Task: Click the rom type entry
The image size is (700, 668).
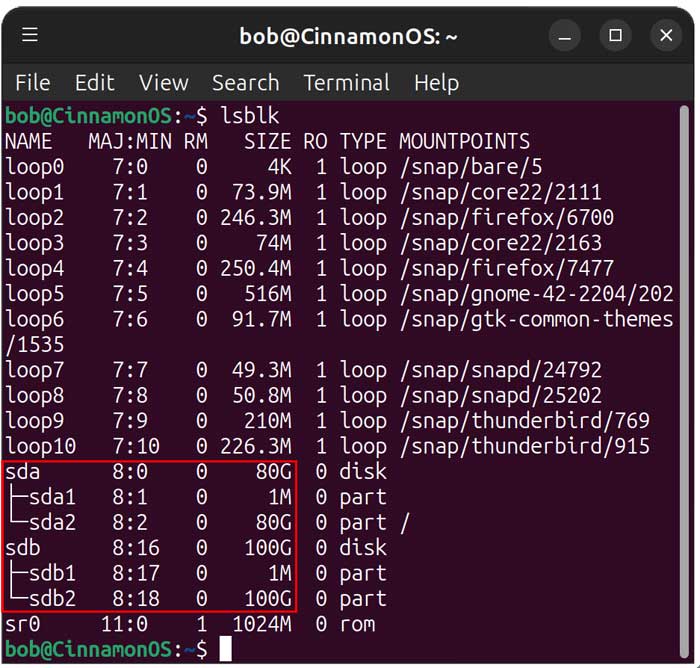Action: click(x=357, y=625)
